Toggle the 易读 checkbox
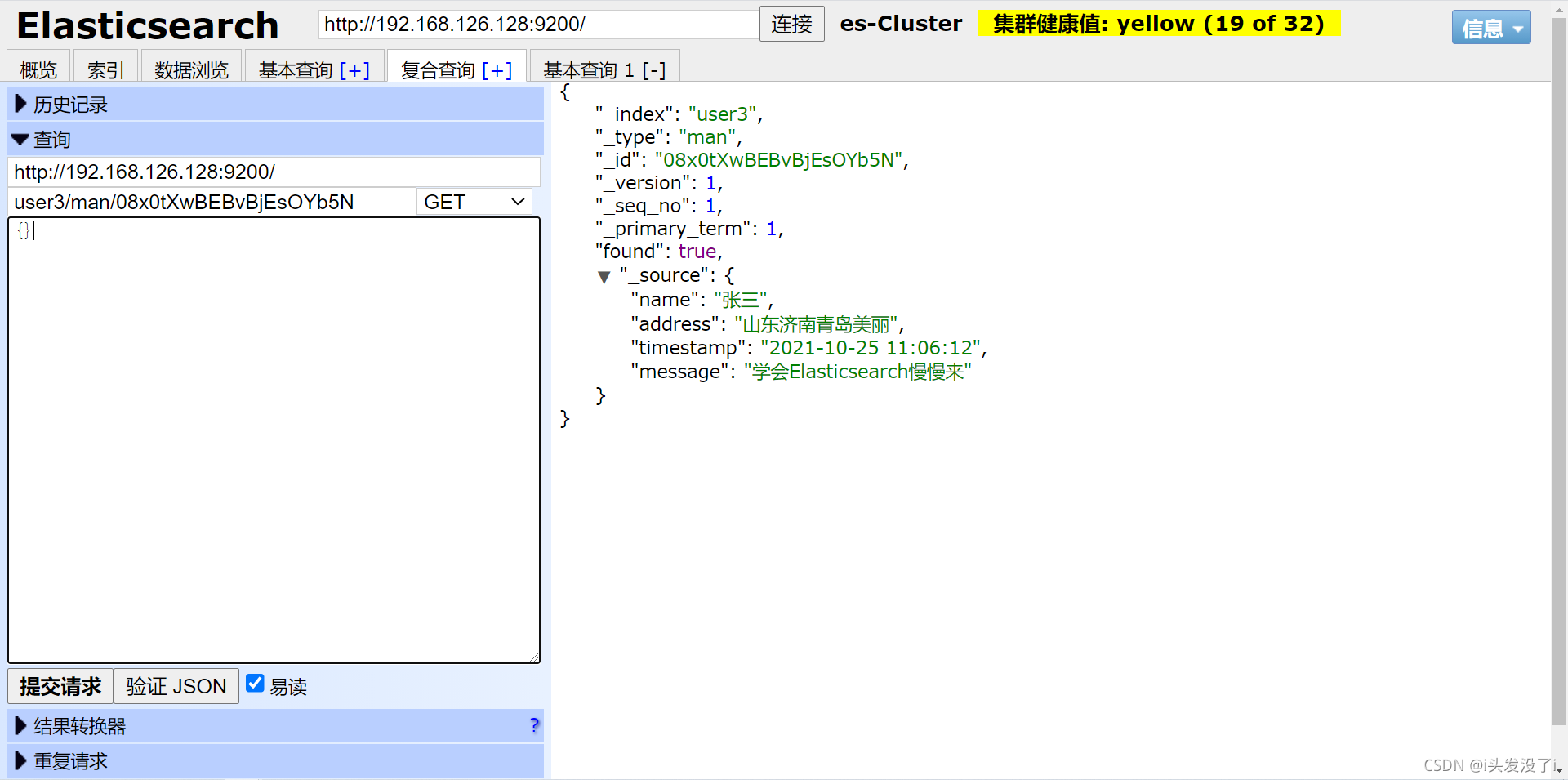Image resolution: width=1568 pixels, height=780 pixels. [255, 684]
